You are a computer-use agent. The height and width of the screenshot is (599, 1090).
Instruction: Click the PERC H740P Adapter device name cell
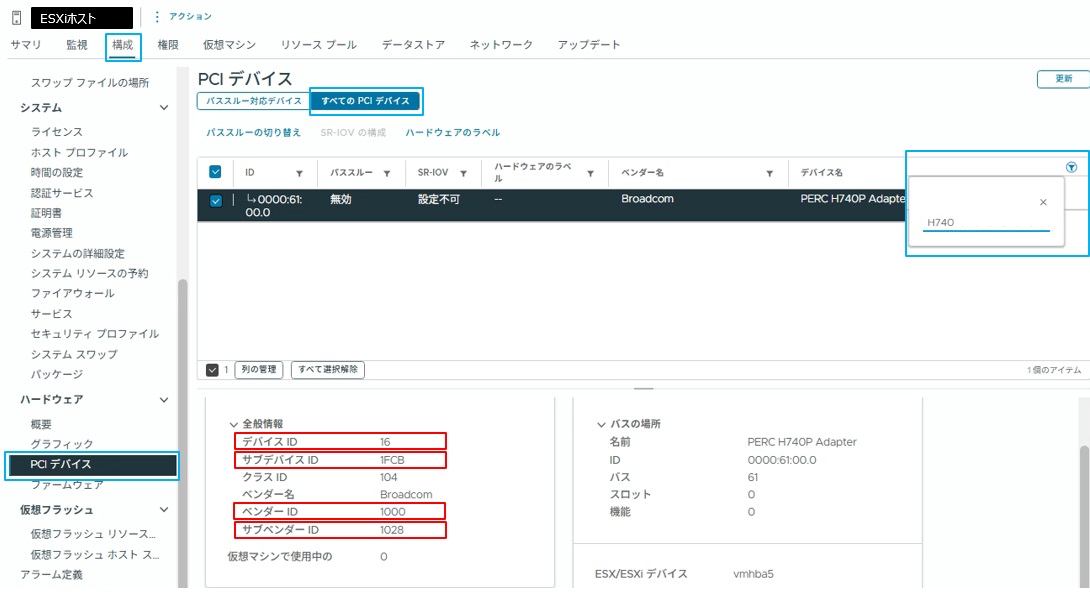[x=852, y=199]
